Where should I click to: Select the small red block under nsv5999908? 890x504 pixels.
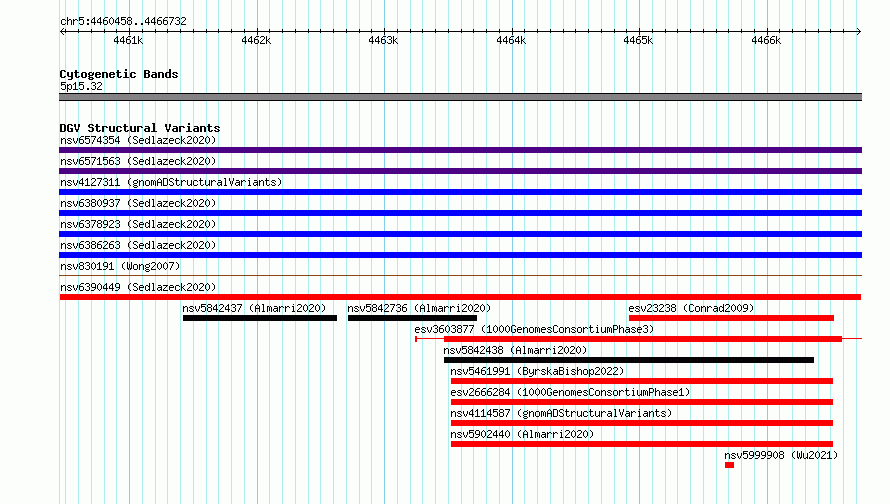click(x=729, y=465)
